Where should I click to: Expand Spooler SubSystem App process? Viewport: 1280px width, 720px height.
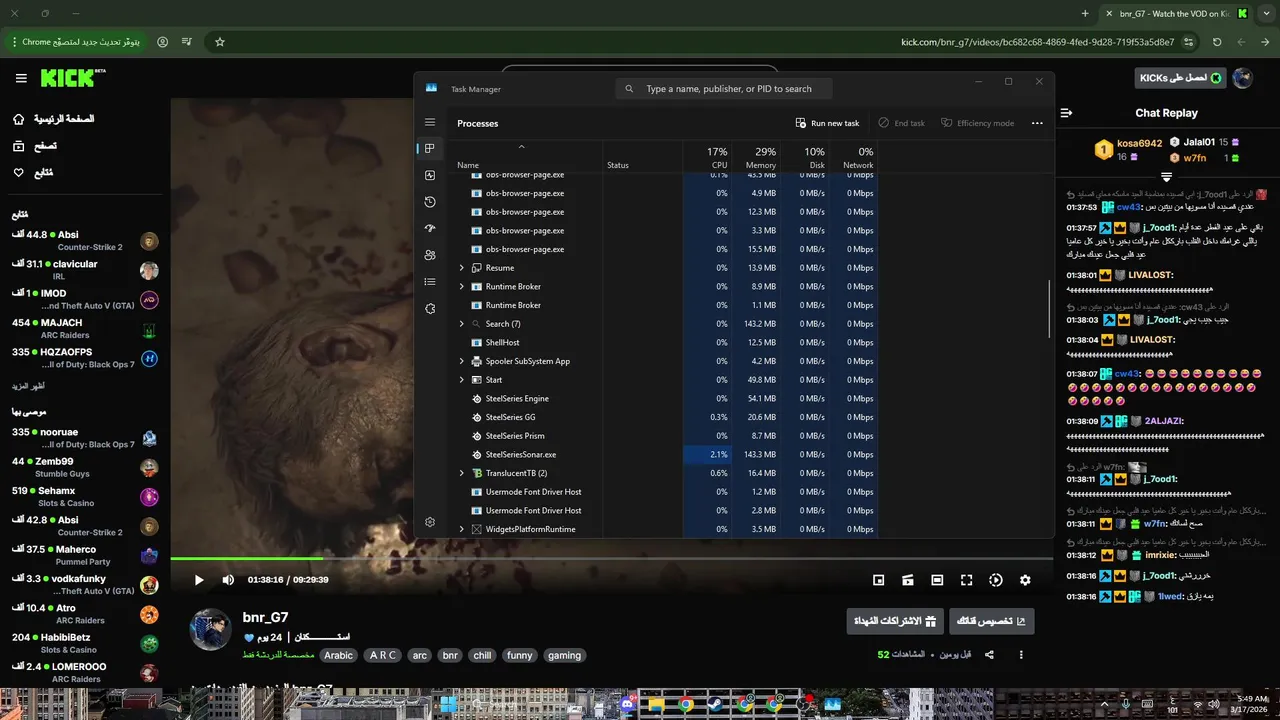pos(461,361)
